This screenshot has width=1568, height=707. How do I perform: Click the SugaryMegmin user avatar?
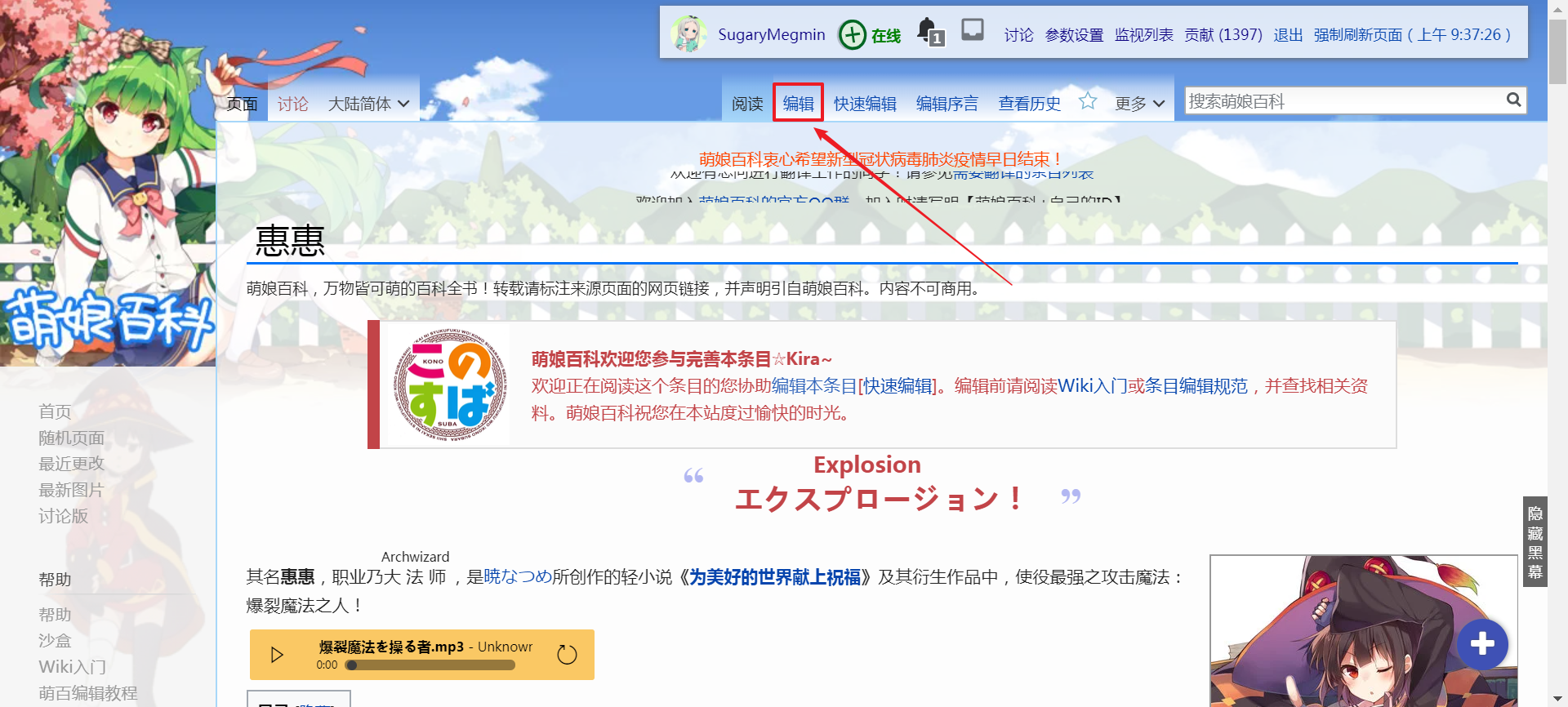[688, 33]
